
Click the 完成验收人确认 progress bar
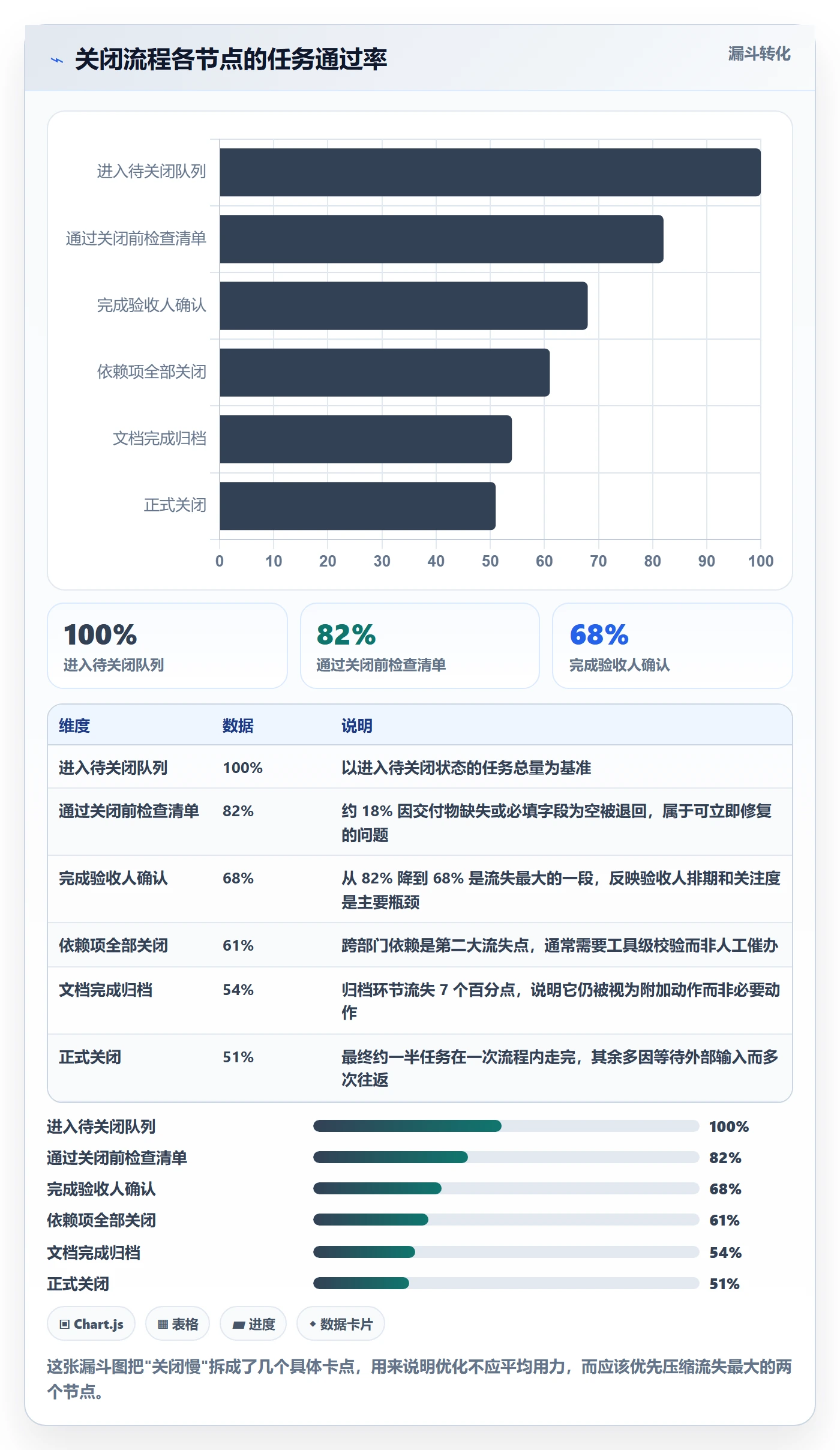coord(506,1188)
